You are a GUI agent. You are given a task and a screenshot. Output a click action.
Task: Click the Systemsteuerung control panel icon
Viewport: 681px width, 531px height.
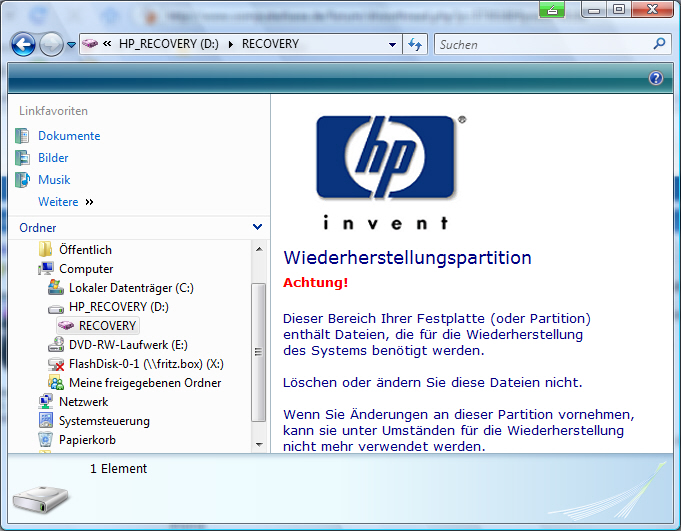(x=46, y=421)
